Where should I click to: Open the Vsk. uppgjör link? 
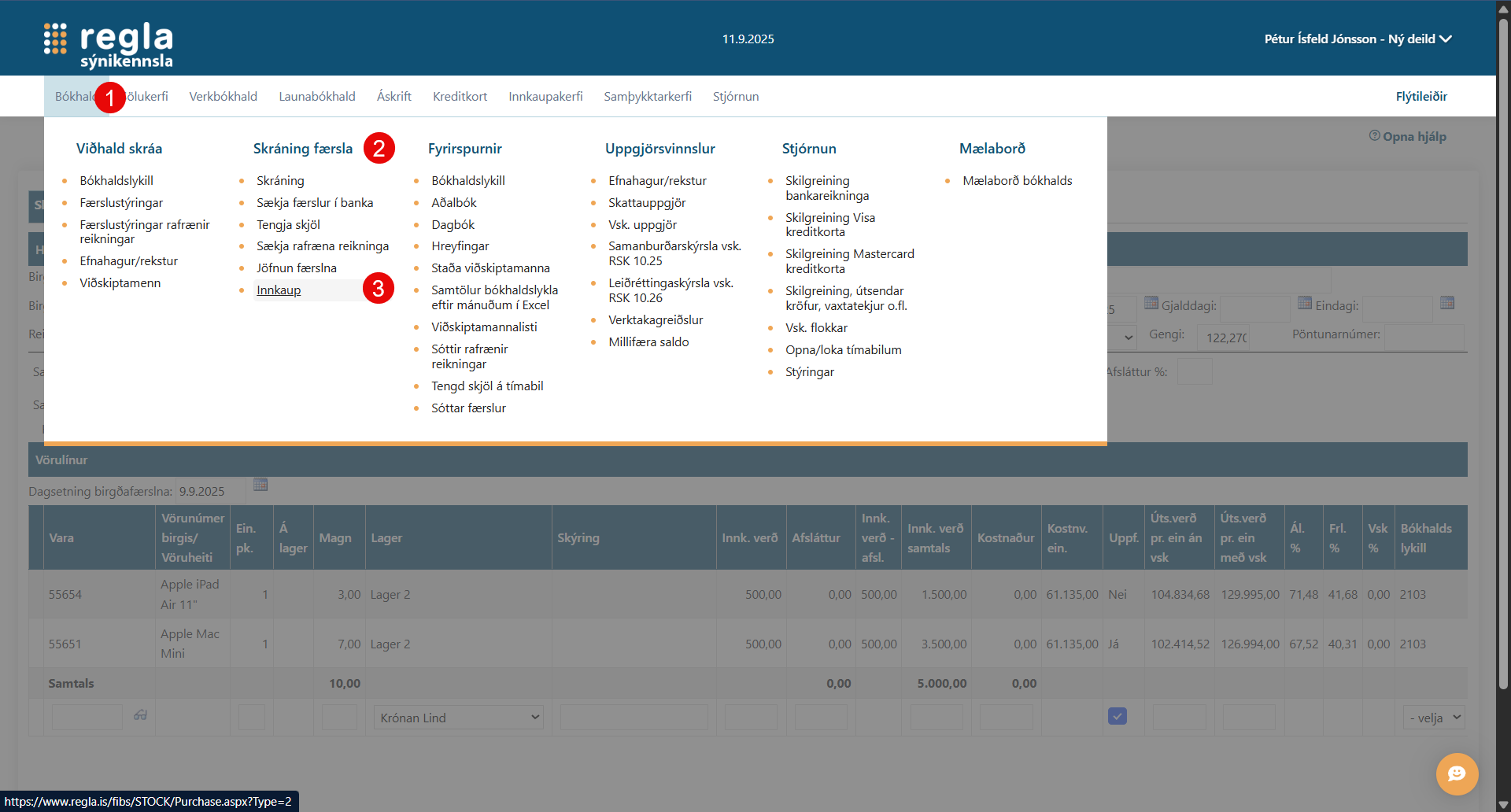tap(642, 224)
